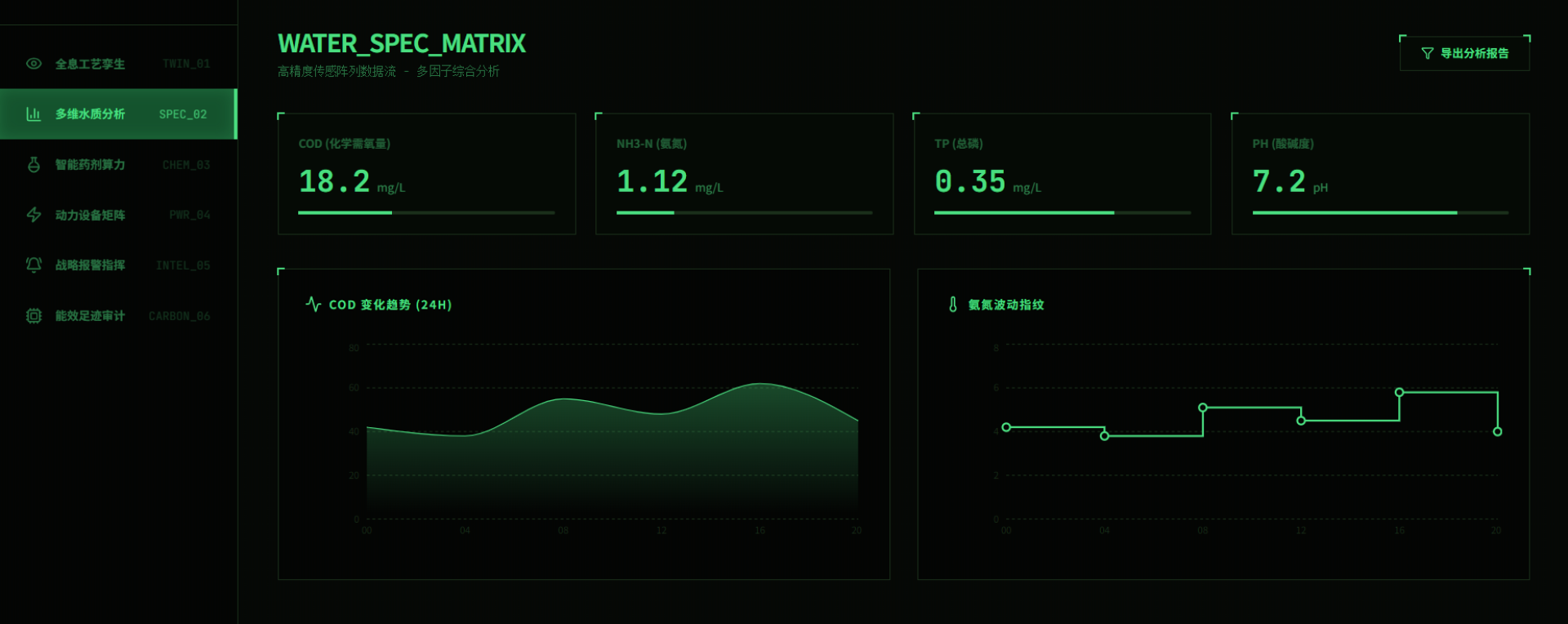Click the filter icon in the export button
This screenshot has height=624, width=1568.
(x=1427, y=54)
